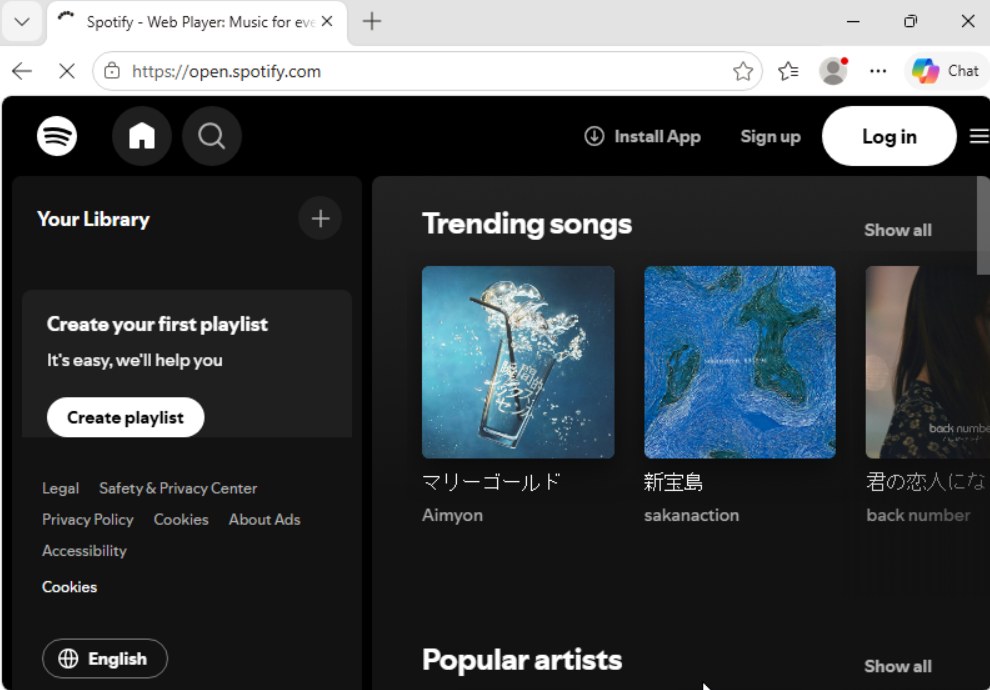Go back in the browser
990x690 pixels.
tap(22, 71)
